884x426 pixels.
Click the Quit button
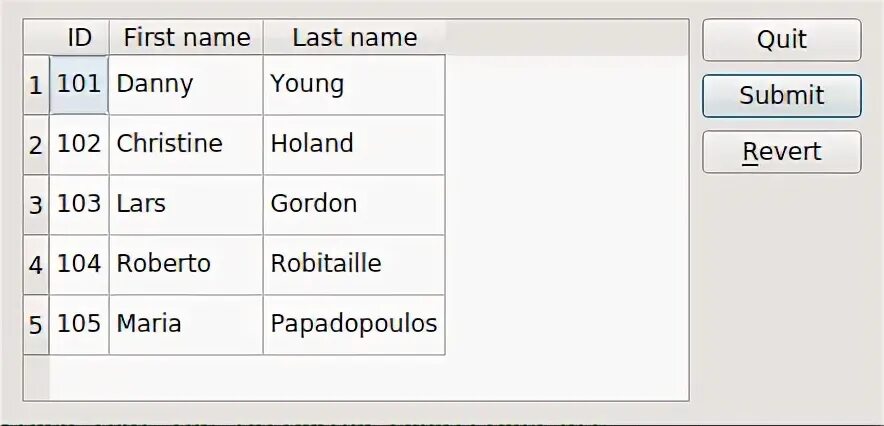[781, 40]
